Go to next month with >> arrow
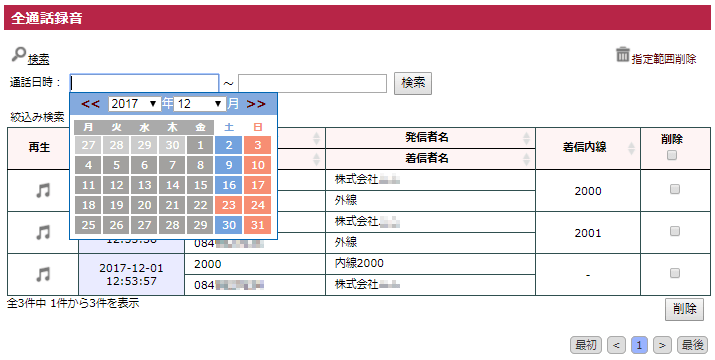 pyautogui.click(x=256, y=104)
